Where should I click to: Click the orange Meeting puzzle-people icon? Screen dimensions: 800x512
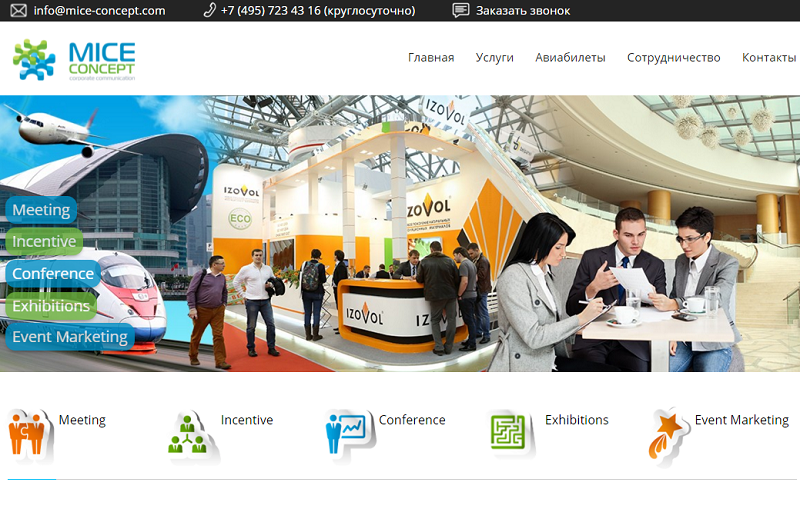click(30, 437)
